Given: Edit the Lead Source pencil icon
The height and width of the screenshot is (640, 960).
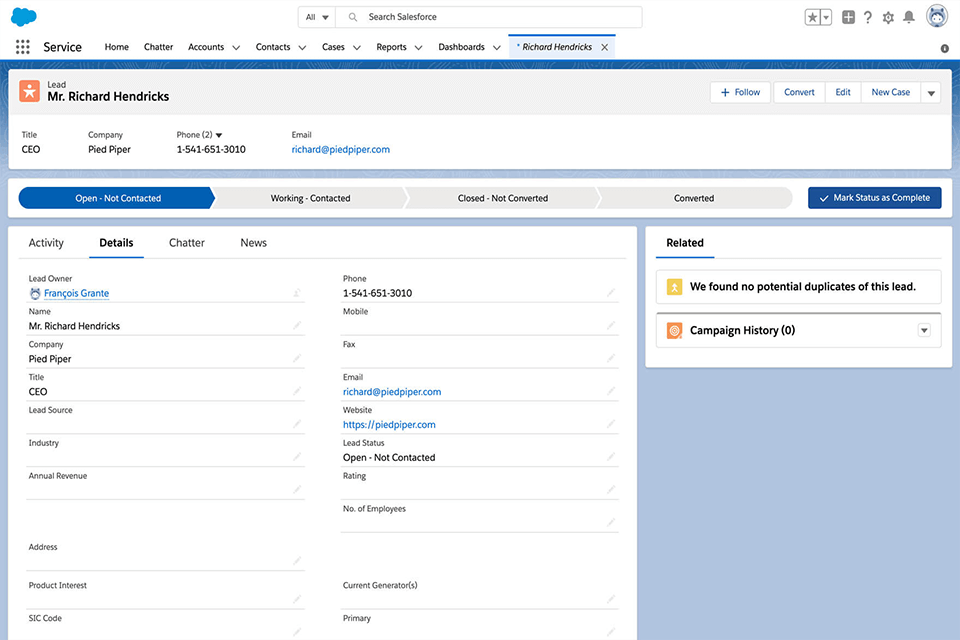Looking at the screenshot, I should click(x=297, y=424).
